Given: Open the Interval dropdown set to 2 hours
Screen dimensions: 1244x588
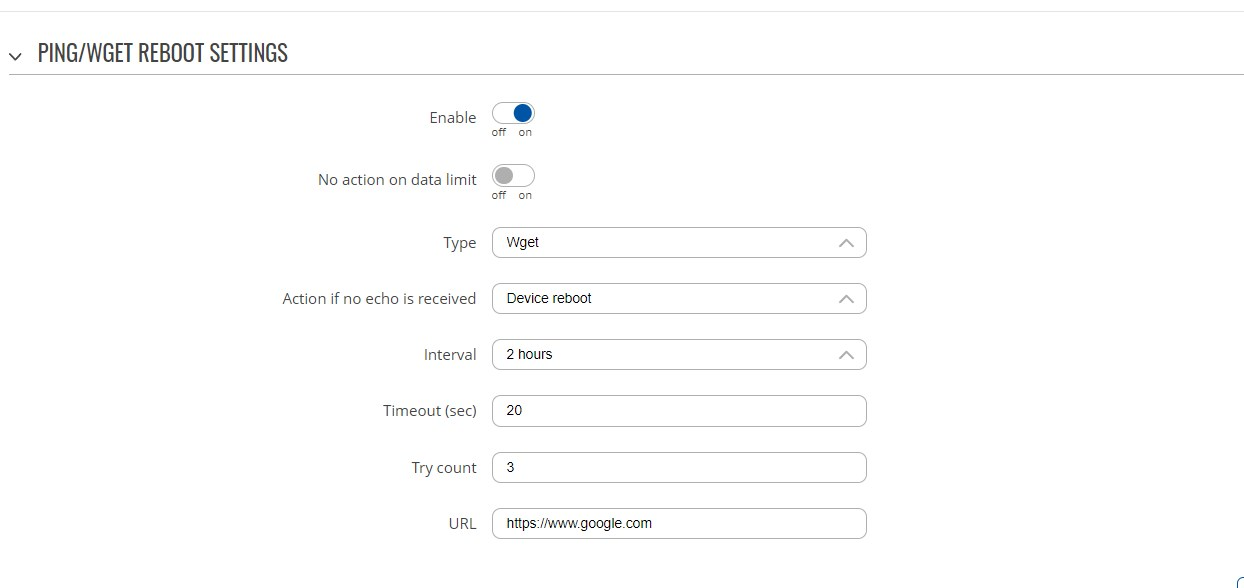Looking at the screenshot, I should [679, 354].
